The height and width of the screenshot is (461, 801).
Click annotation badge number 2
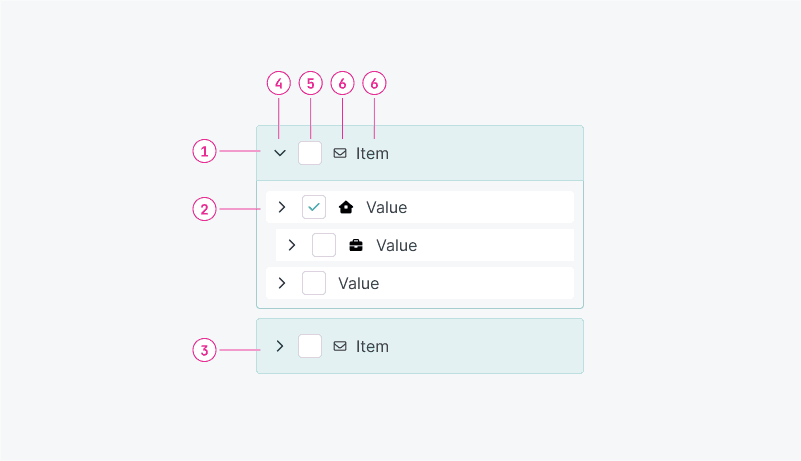[204, 209]
